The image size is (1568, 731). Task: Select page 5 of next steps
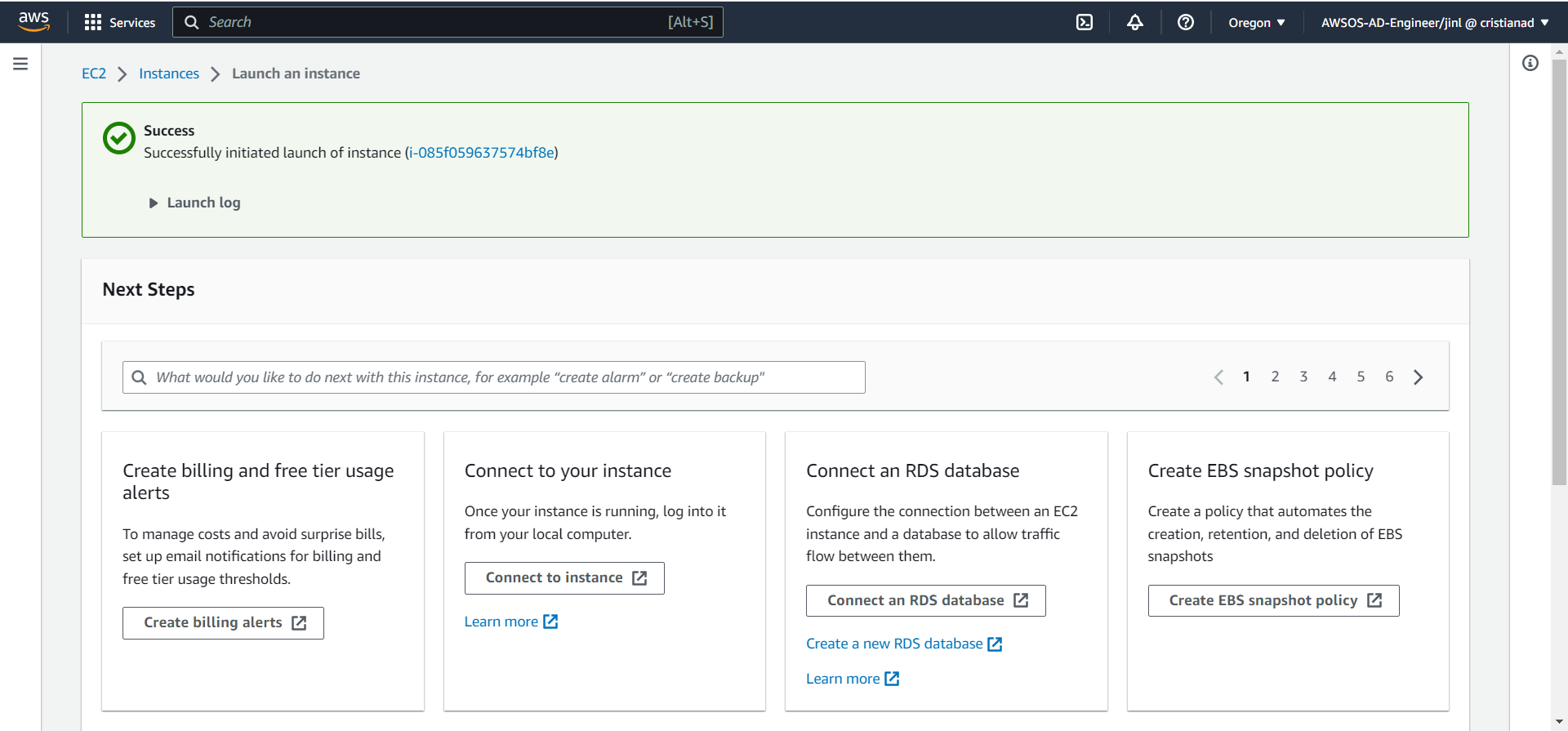(x=1361, y=377)
